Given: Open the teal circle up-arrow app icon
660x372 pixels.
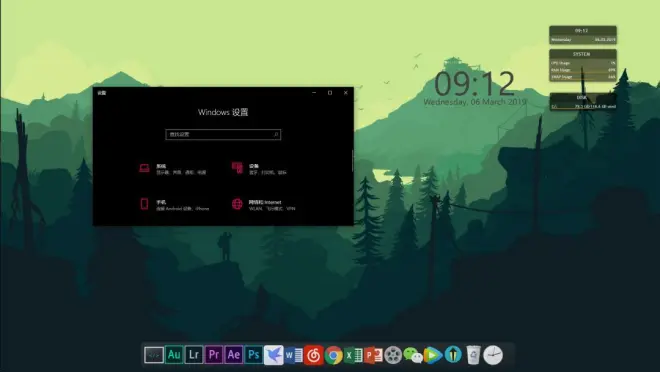Looking at the screenshot, I should [x=453, y=355].
